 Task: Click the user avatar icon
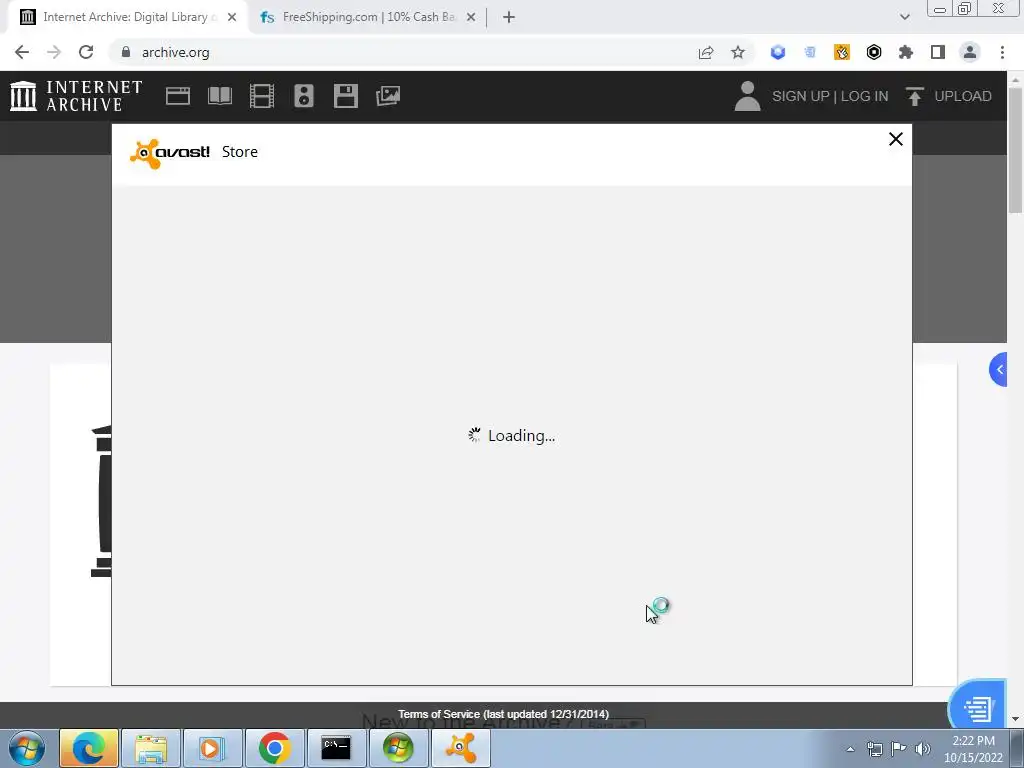[747, 96]
